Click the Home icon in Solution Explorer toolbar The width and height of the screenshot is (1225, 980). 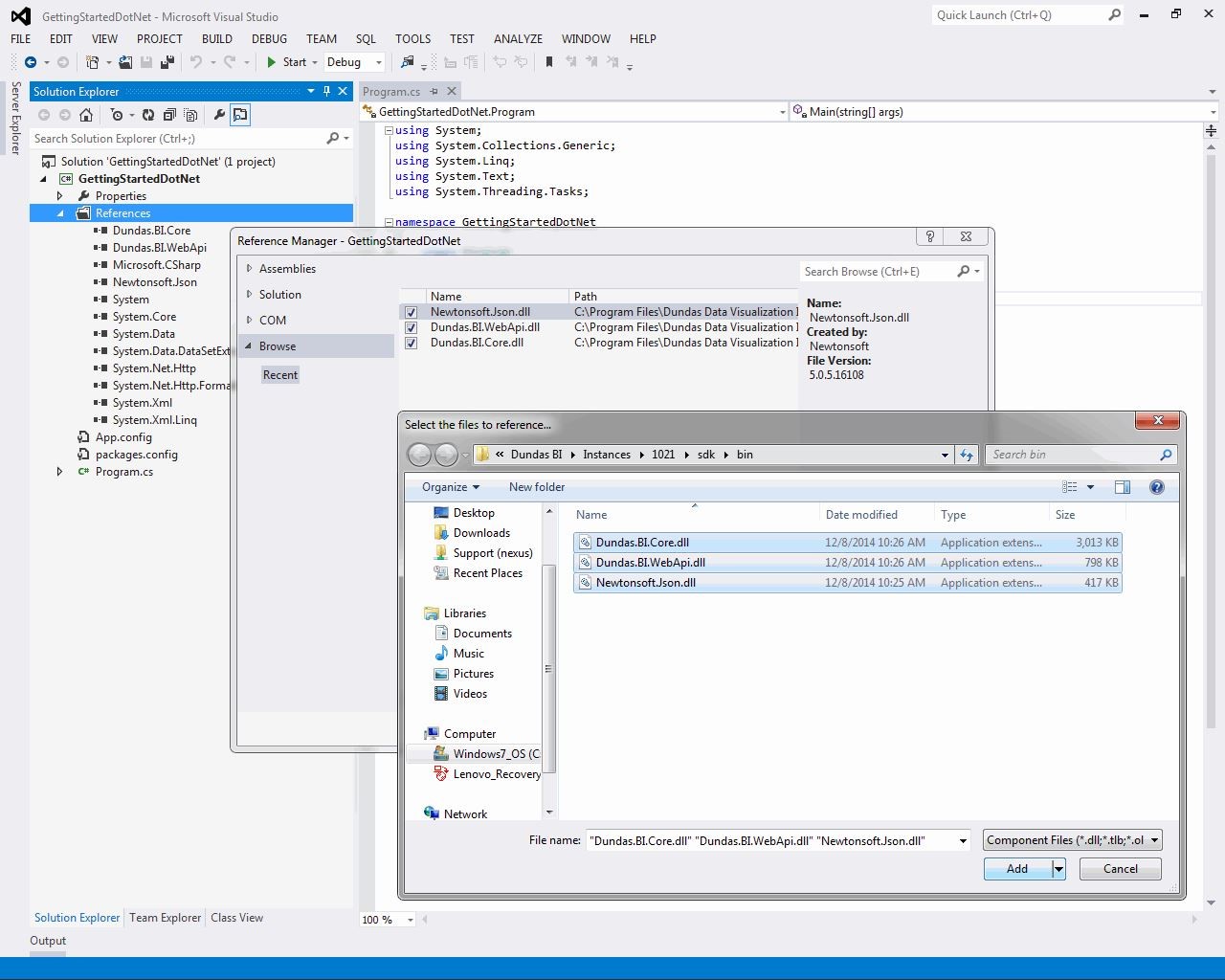pyautogui.click(x=86, y=115)
